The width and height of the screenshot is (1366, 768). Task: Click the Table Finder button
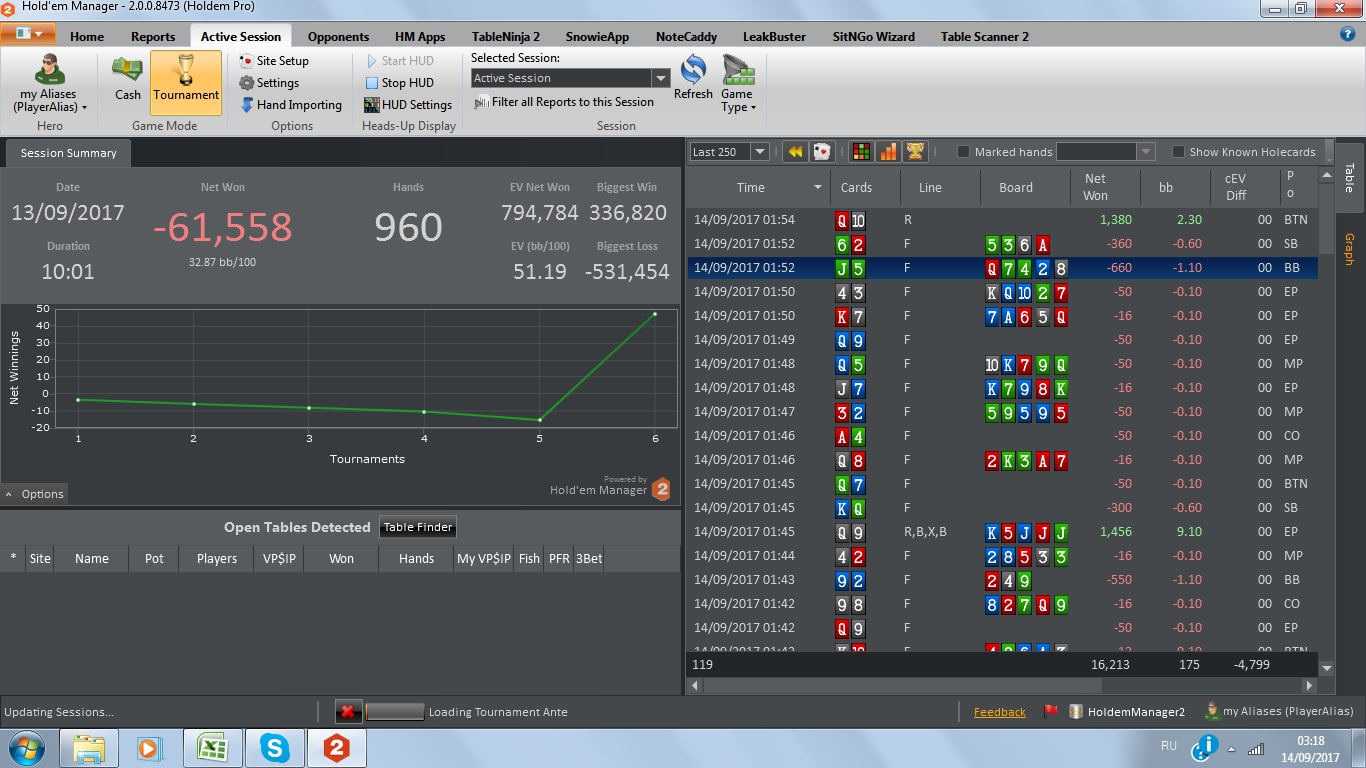click(x=419, y=527)
